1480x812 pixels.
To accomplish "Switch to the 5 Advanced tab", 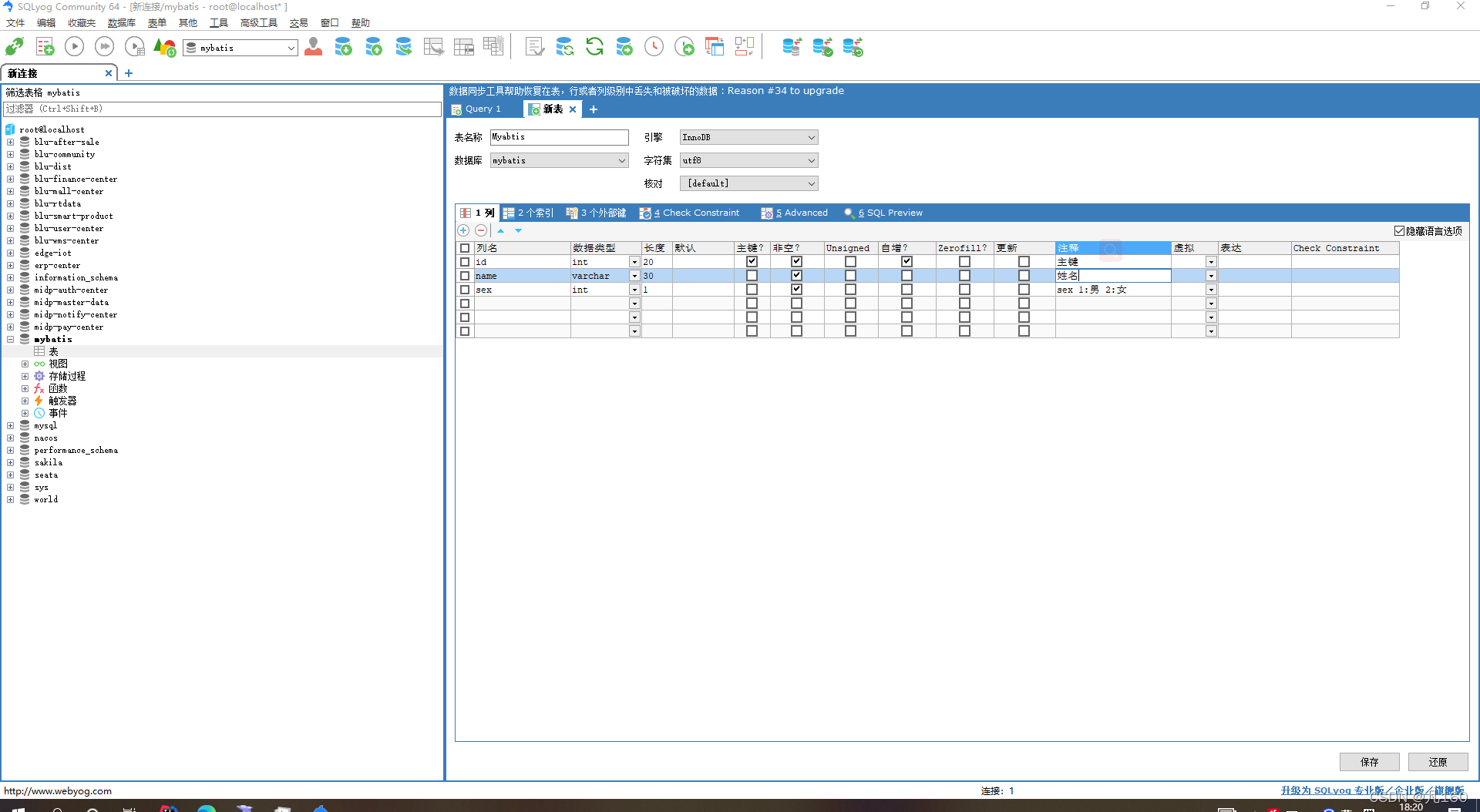I will click(795, 213).
